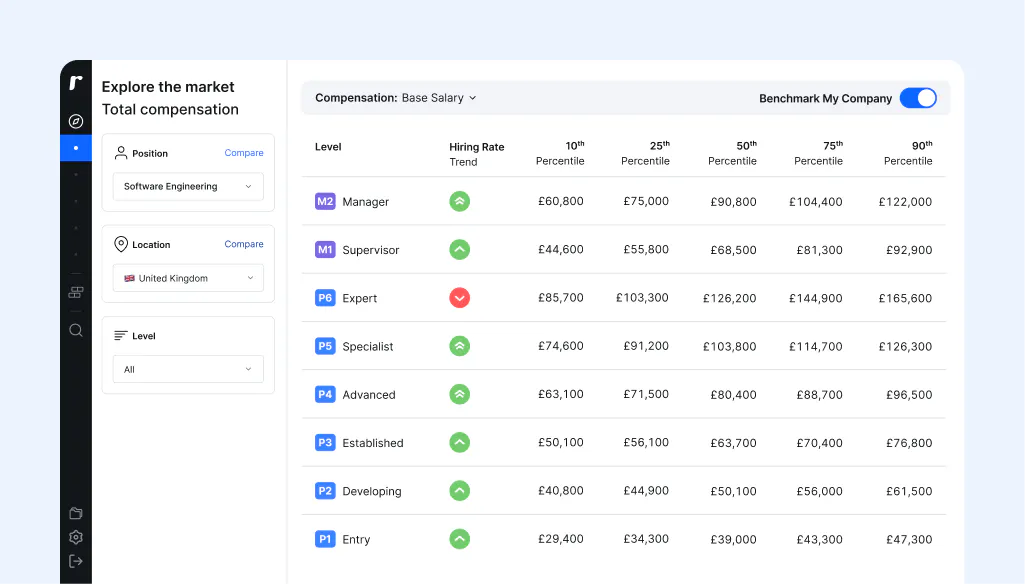The height and width of the screenshot is (584, 1025).
Task: Click the M2 level badge
Action: click(325, 201)
